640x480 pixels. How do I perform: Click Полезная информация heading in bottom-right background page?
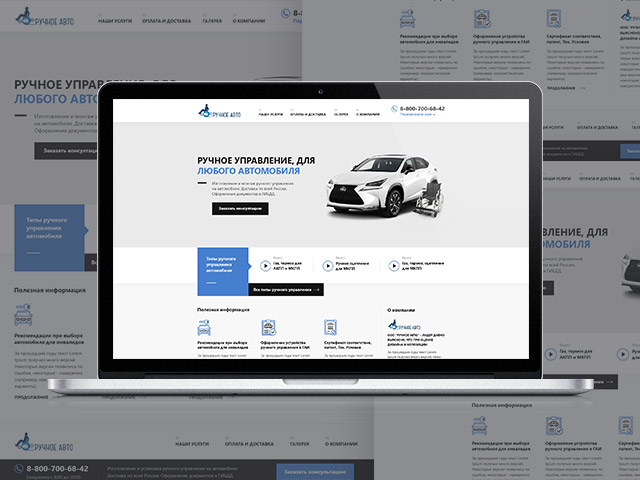[502, 405]
